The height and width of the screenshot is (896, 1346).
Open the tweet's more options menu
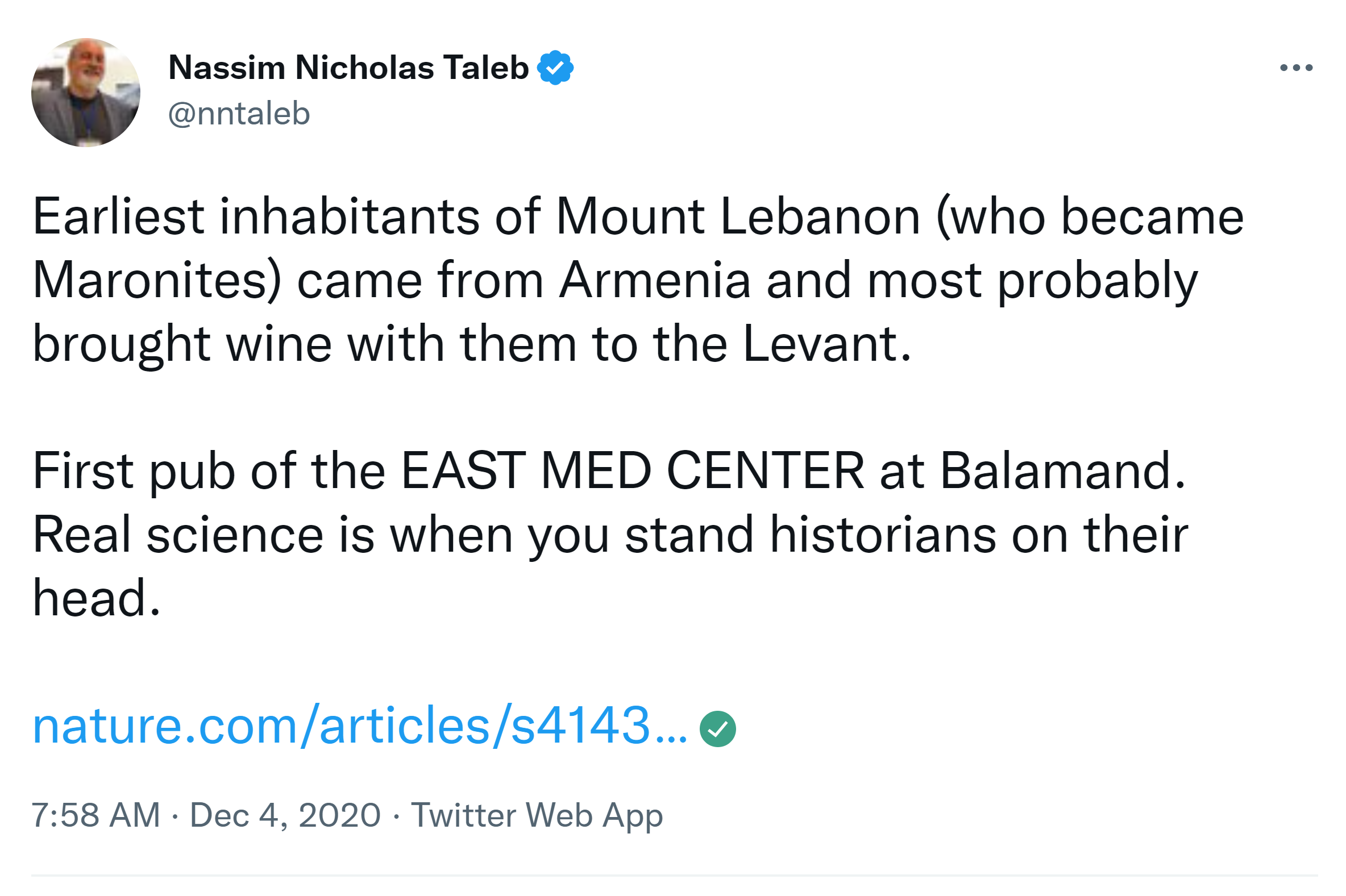(x=1296, y=68)
